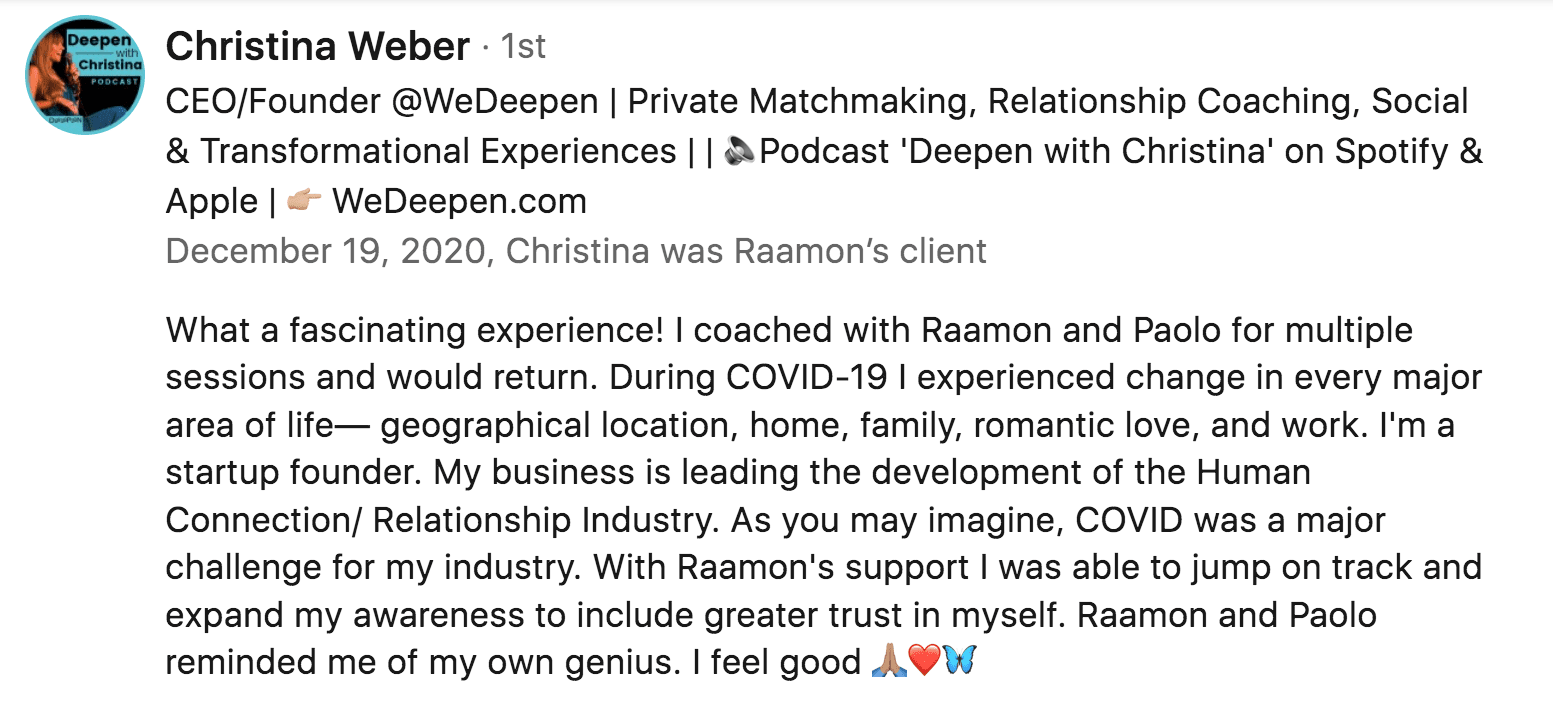Viewport: 1553px width, 712px height.
Task: Click the 'Raamon's client' text
Action: point(861,250)
